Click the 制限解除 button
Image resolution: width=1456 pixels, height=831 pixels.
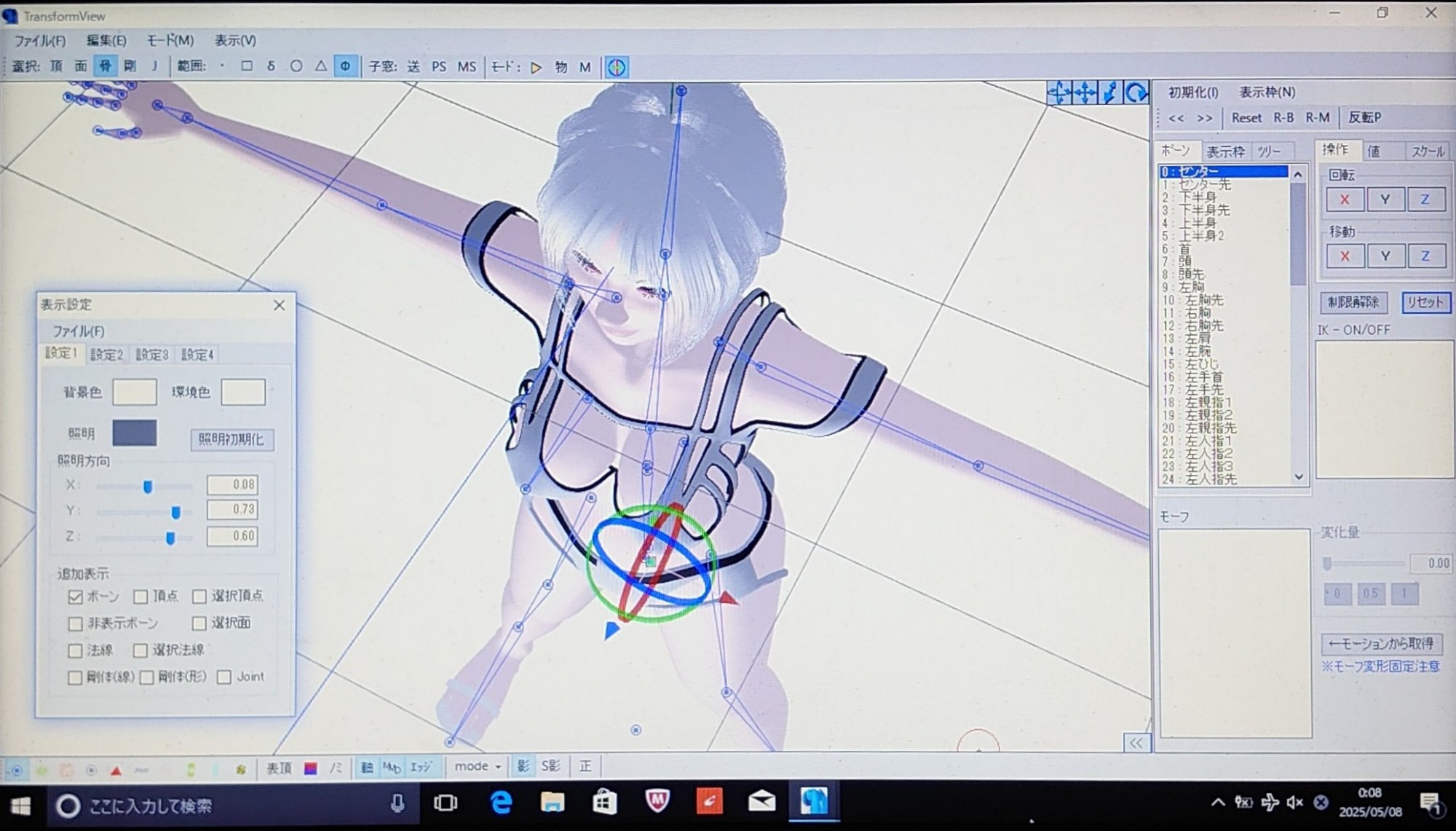click(1353, 302)
